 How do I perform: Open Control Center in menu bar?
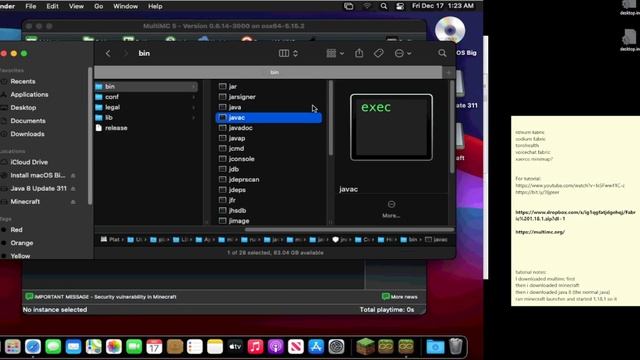(x=400, y=6)
